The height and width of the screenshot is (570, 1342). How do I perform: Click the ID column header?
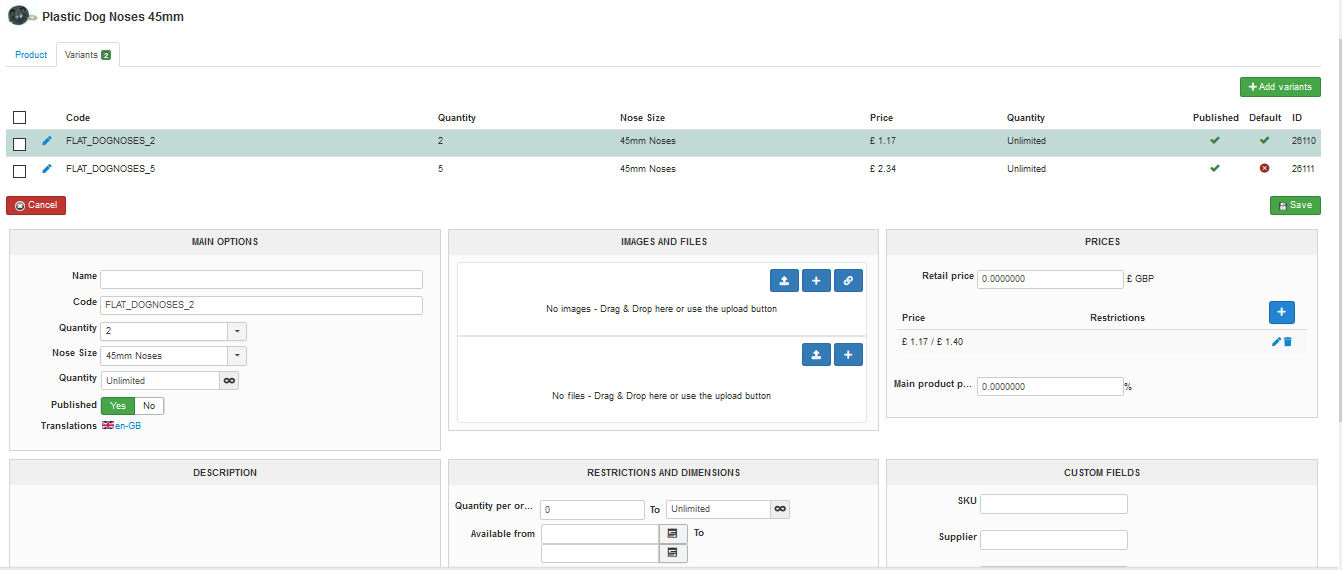pyautogui.click(x=1297, y=118)
